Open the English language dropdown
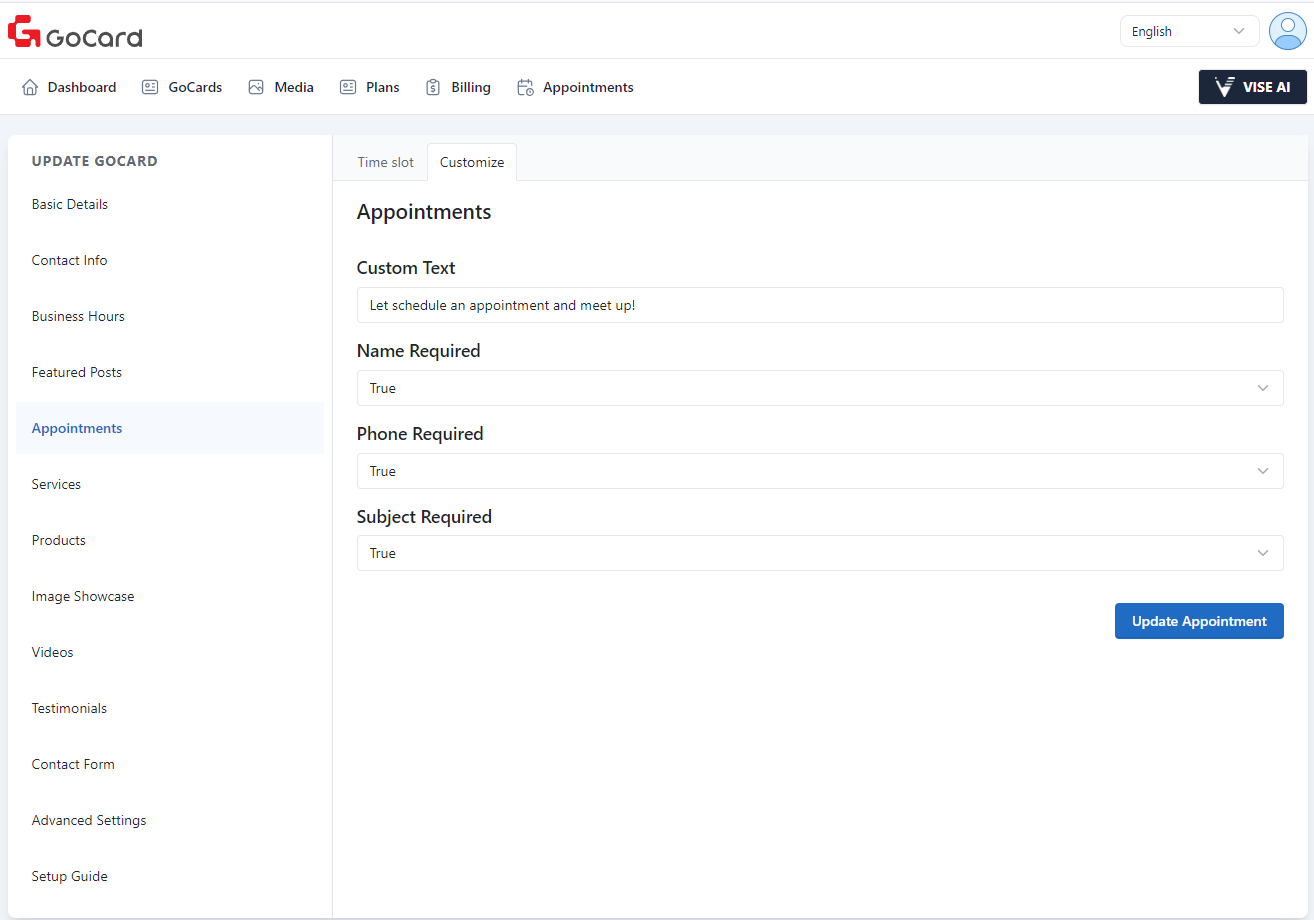The image size is (1314, 920). coord(1188,31)
